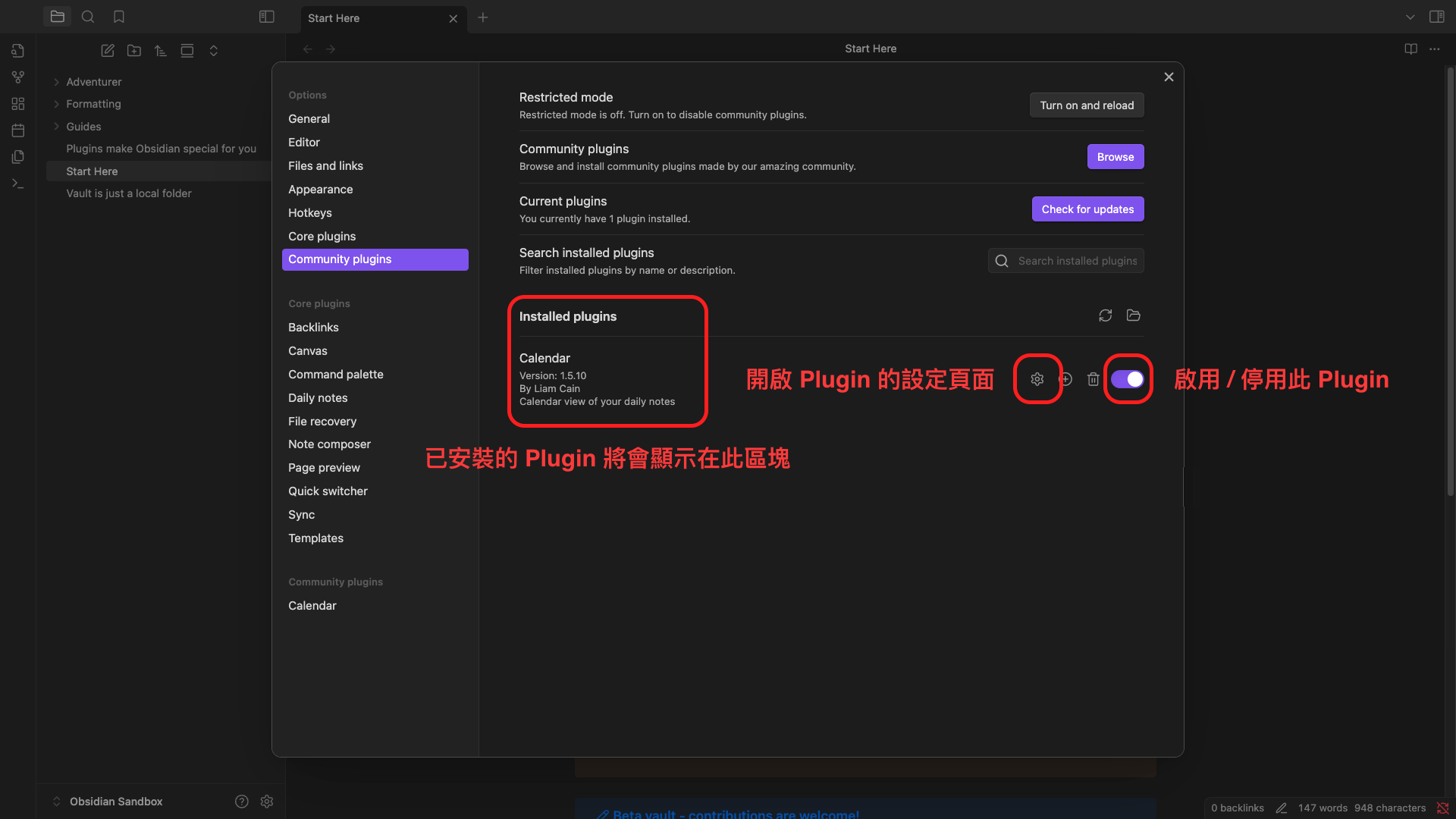Toggle reading view book icon
The height and width of the screenshot is (819, 1456).
1411,49
